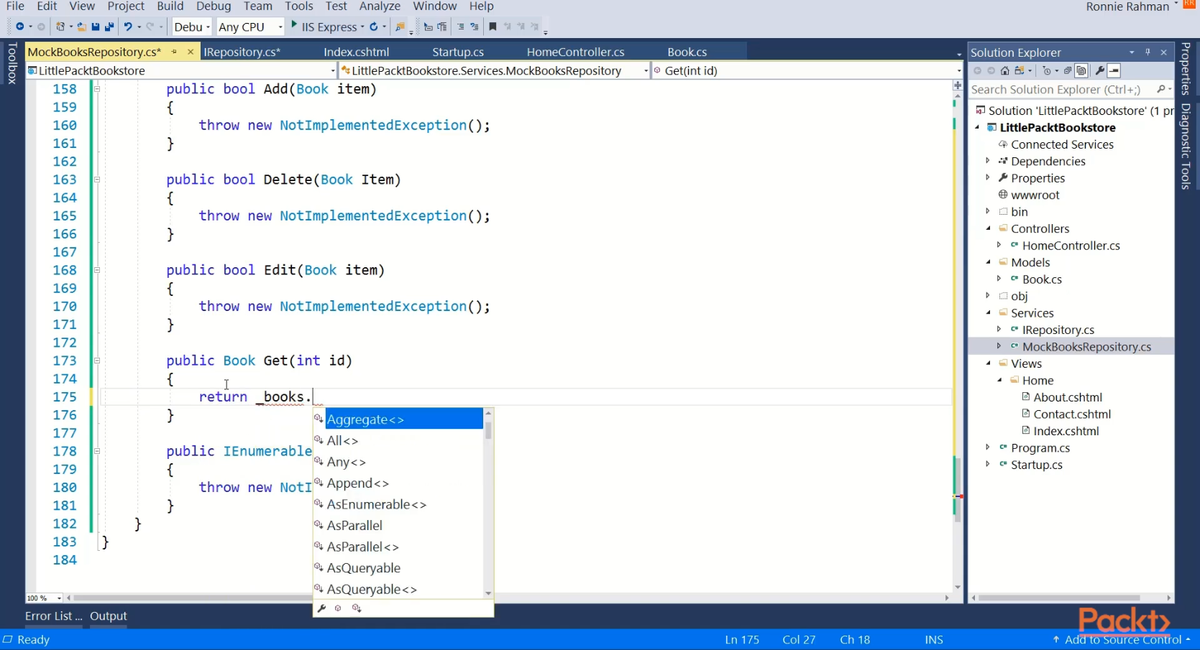Collapse the Delete method outline box
The height and width of the screenshot is (650, 1200).
(x=97, y=180)
